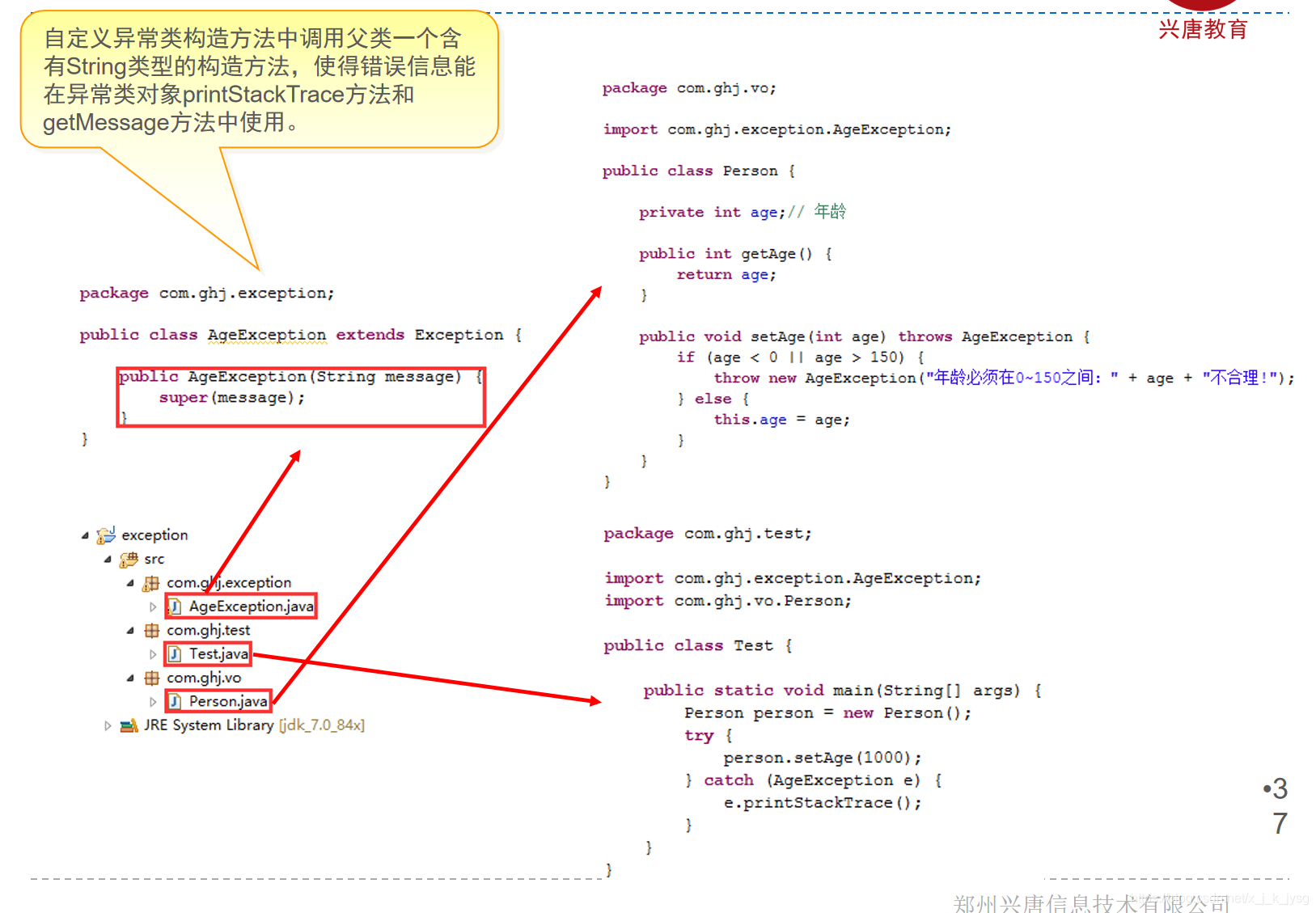Click the 'throw new AgeException' line
Screen dimensions: 1316x913
1004,378
